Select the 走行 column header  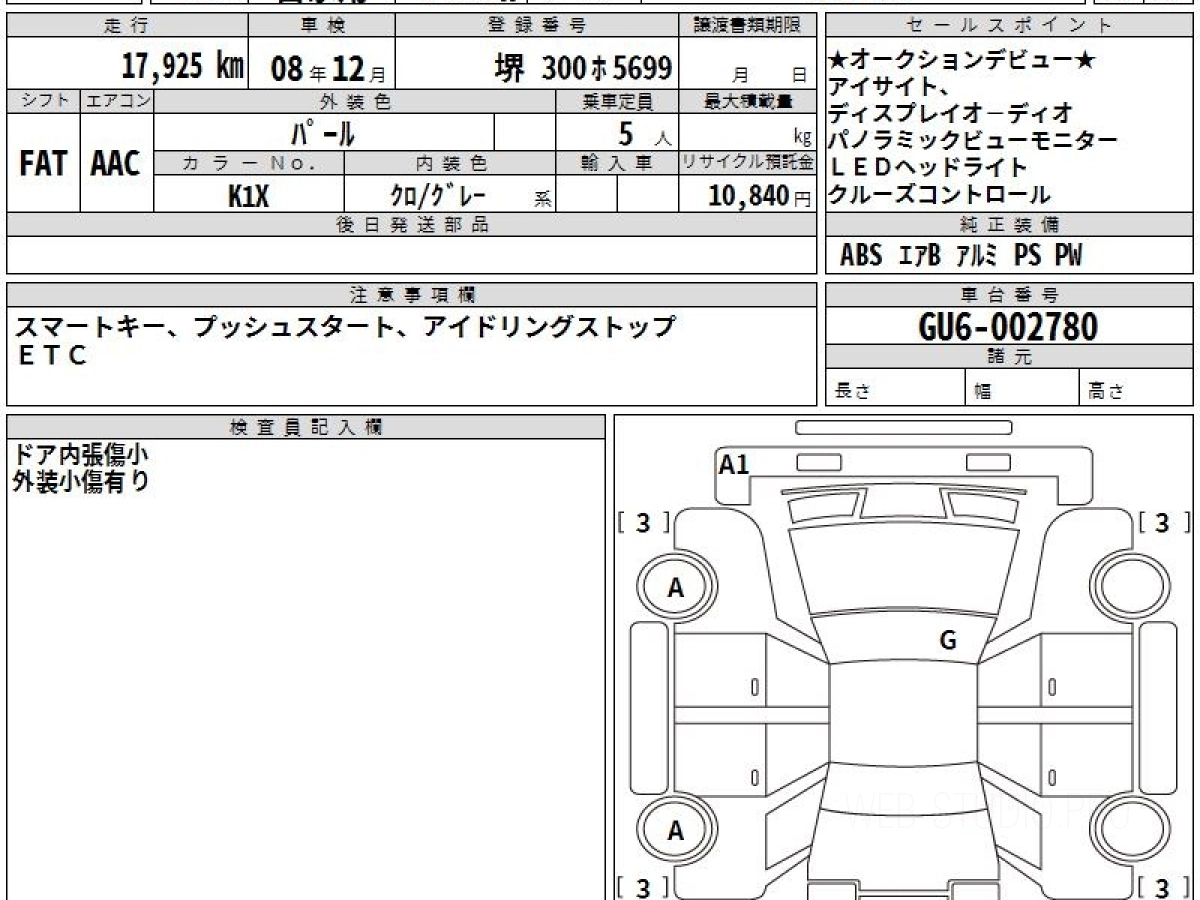(x=126, y=26)
